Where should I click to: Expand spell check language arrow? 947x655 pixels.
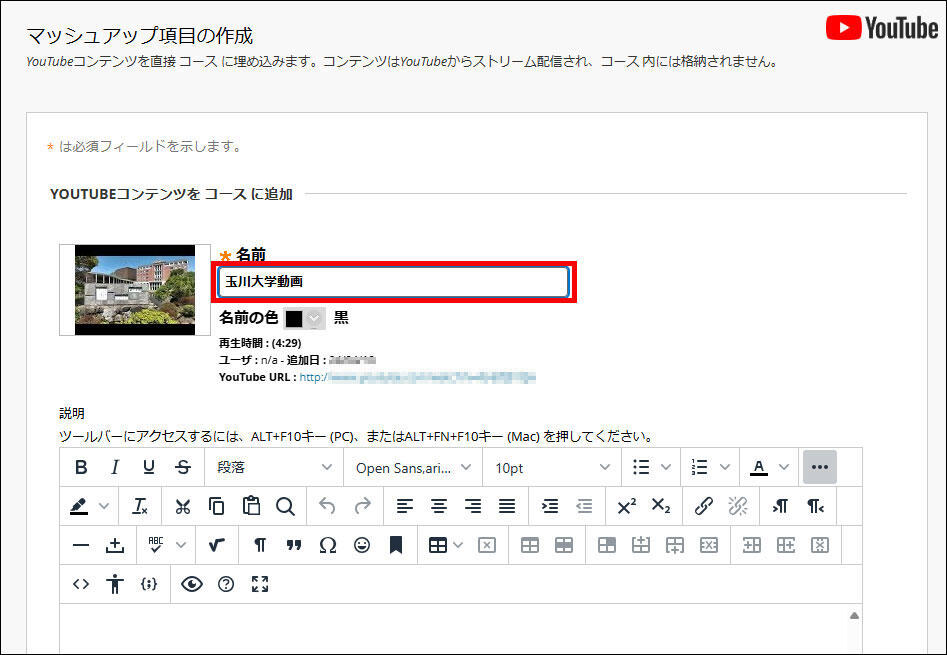pyautogui.click(x=181, y=545)
